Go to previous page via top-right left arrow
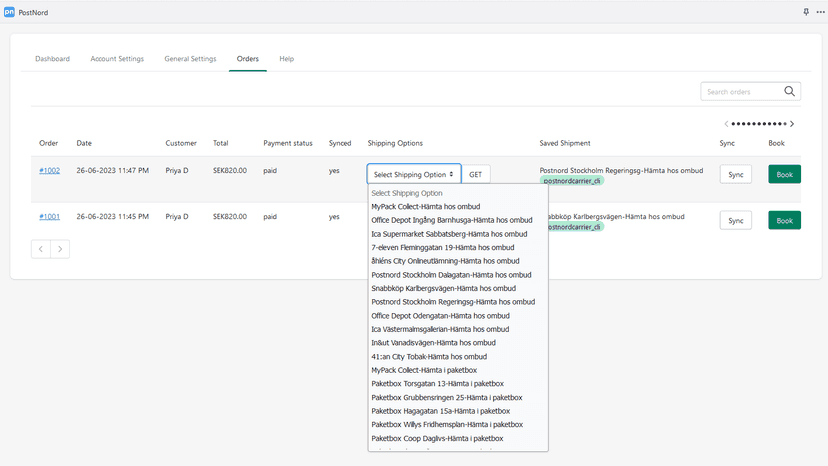The image size is (828, 466). (x=726, y=124)
